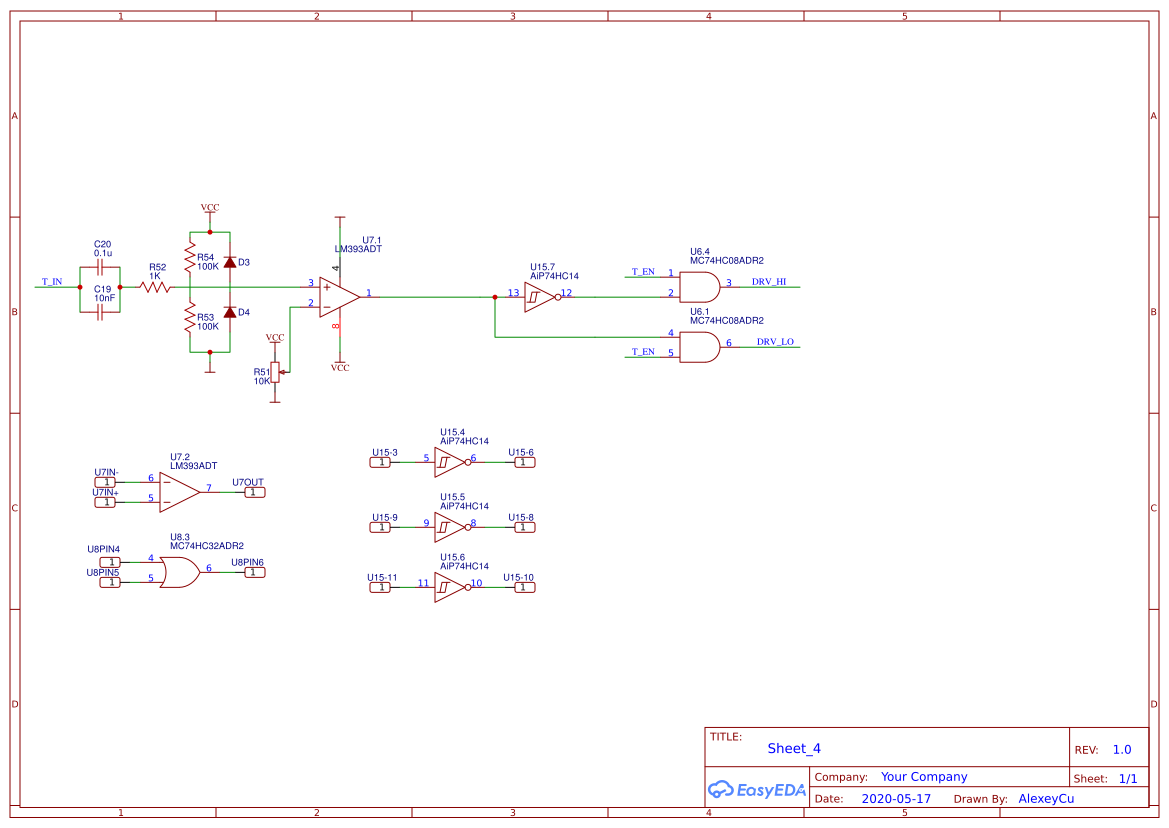Click the AlexeyCu drawn-by name
The width and height of the screenshot is (1169, 828).
[1047, 798]
